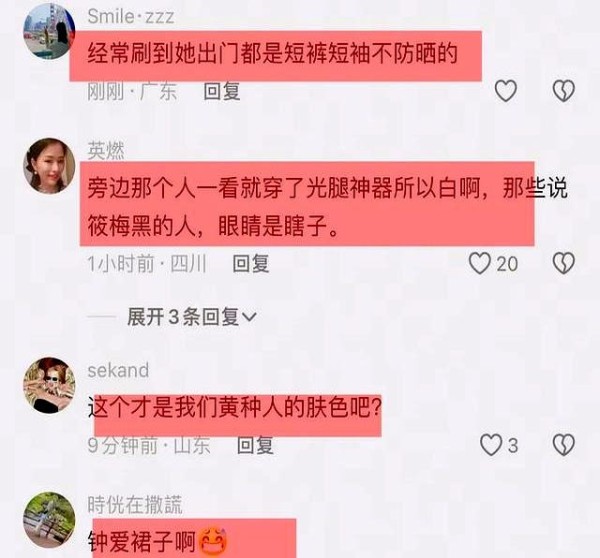
Task: Like the Smile·zzz comment with heart icon
Action: pyautogui.click(x=505, y=91)
